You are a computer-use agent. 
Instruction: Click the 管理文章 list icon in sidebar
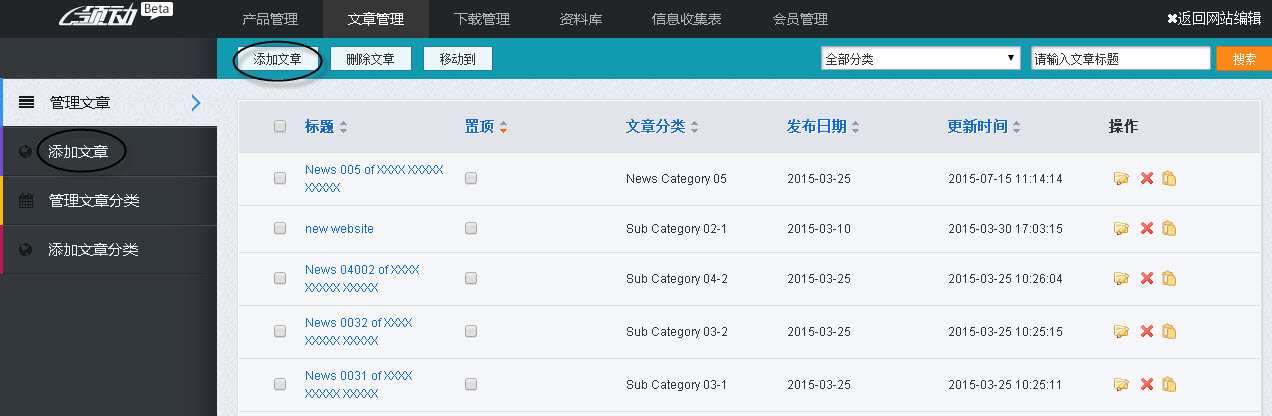[x=27, y=102]
